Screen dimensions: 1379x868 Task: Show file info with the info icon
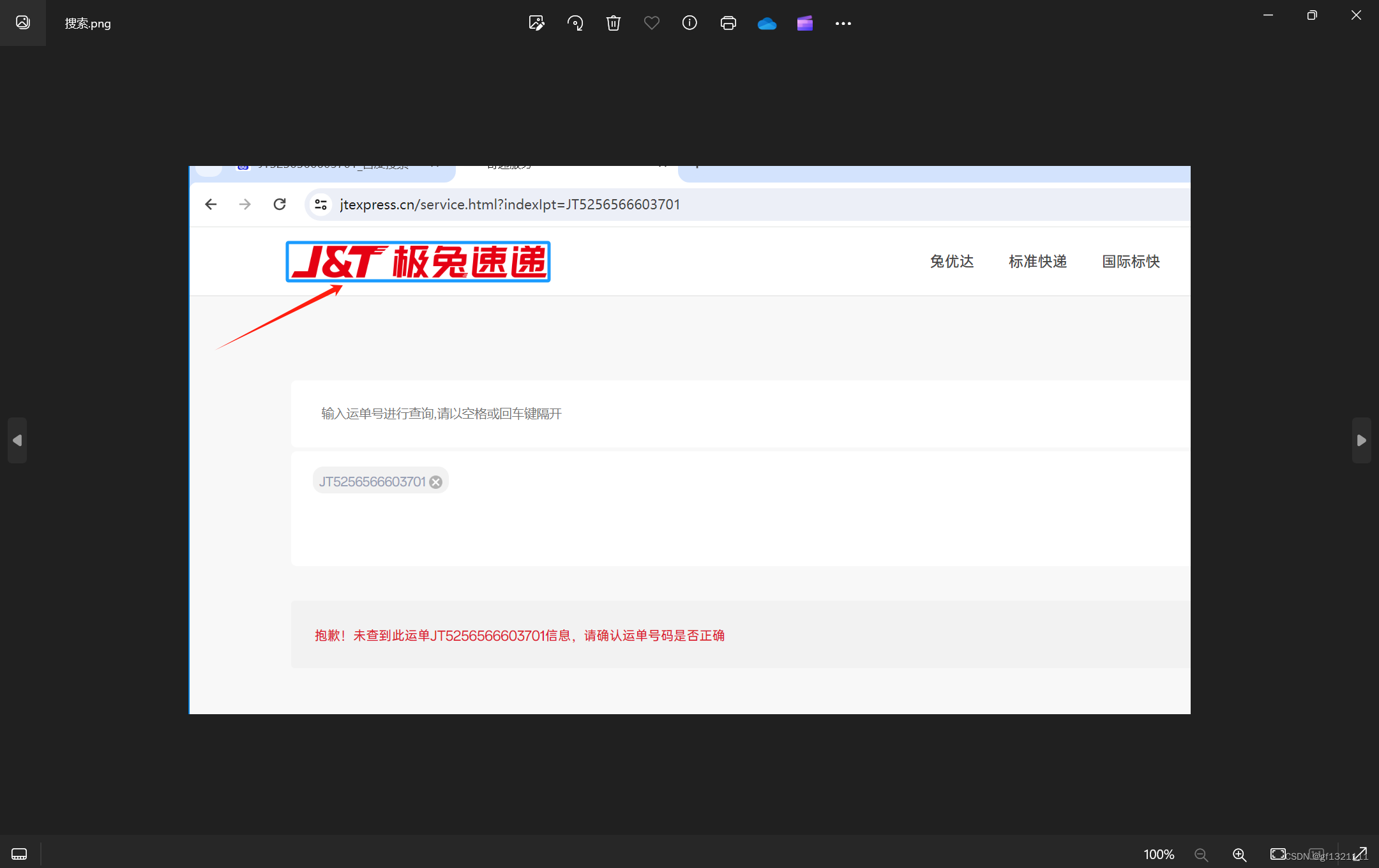pyautogui.click(x=689, y=24)
